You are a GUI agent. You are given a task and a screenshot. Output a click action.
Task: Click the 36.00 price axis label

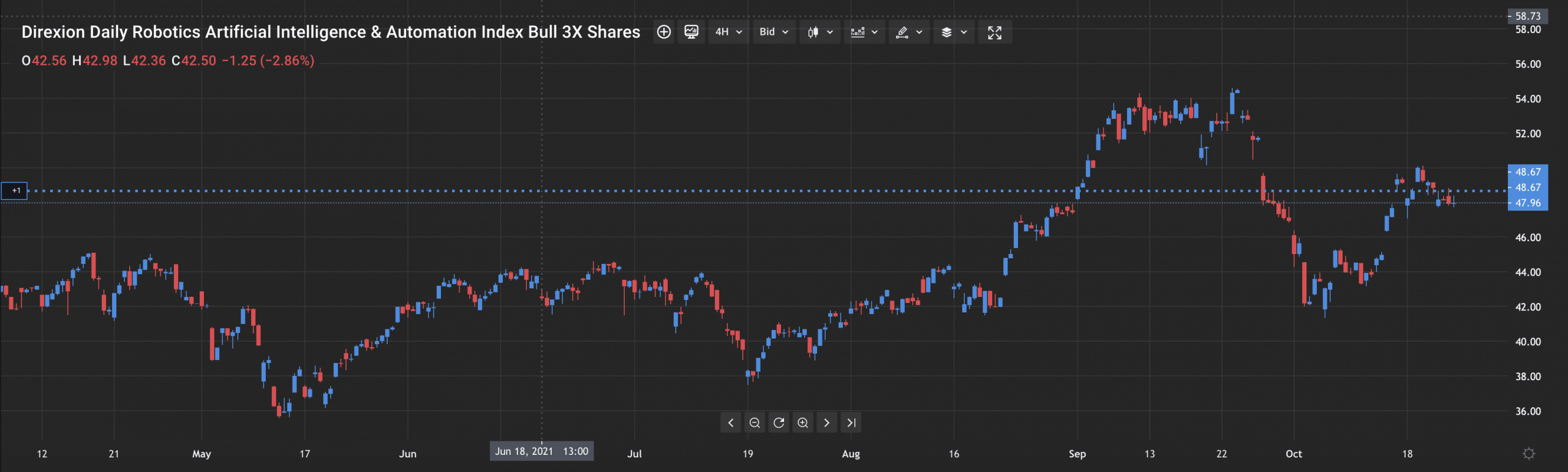1528,411
